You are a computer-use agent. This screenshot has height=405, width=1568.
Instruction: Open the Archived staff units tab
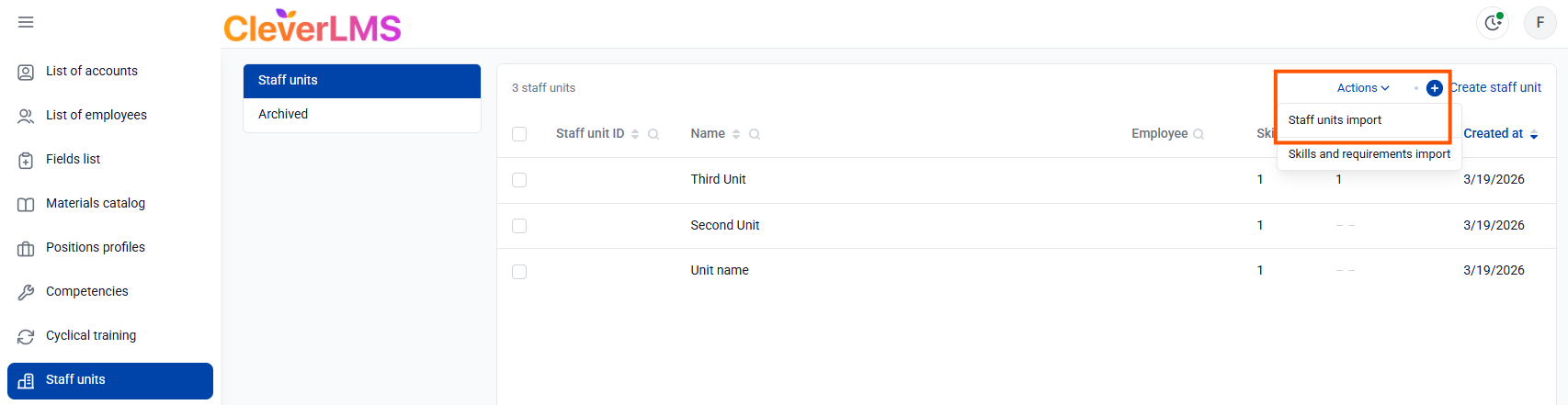click(x=283, y=114)
